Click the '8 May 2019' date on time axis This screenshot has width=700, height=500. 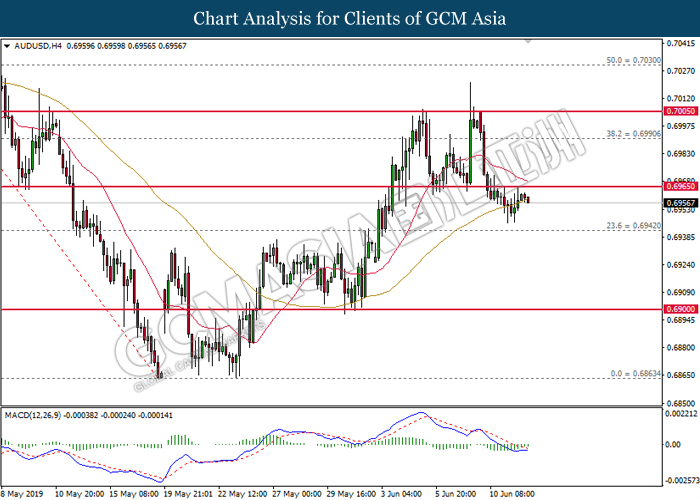pyautogui.click(x=24, y=493)
